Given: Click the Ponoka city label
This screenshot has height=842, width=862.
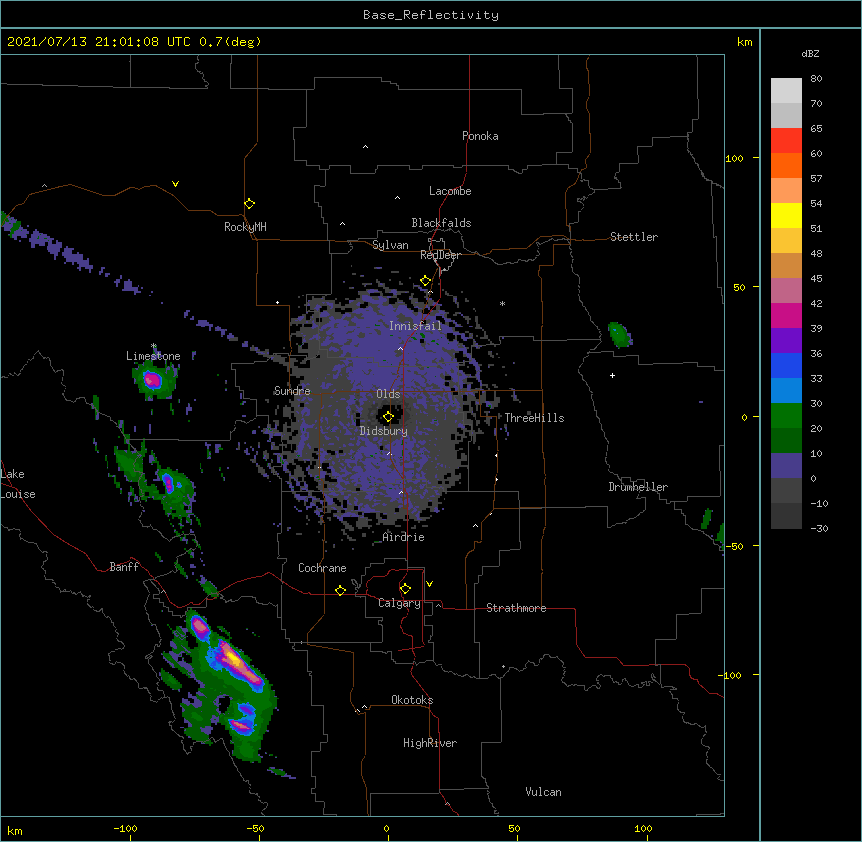Looking at the screenshot, I should pyautogui.click(x=480, y=136).
